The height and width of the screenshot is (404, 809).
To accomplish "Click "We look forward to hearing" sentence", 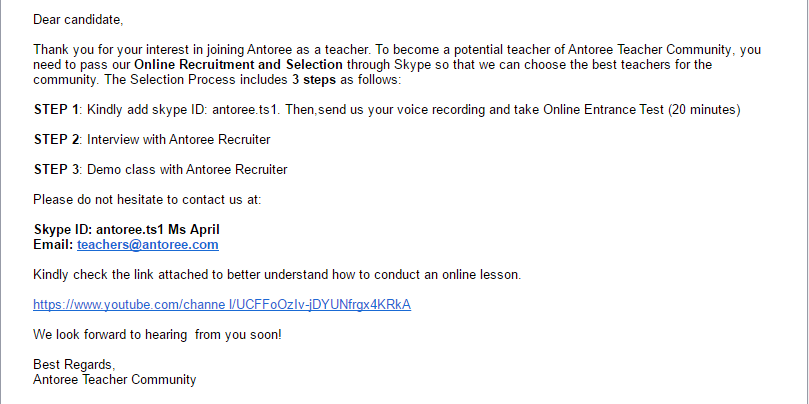I will pyautogui.click(x=157, y=334).
